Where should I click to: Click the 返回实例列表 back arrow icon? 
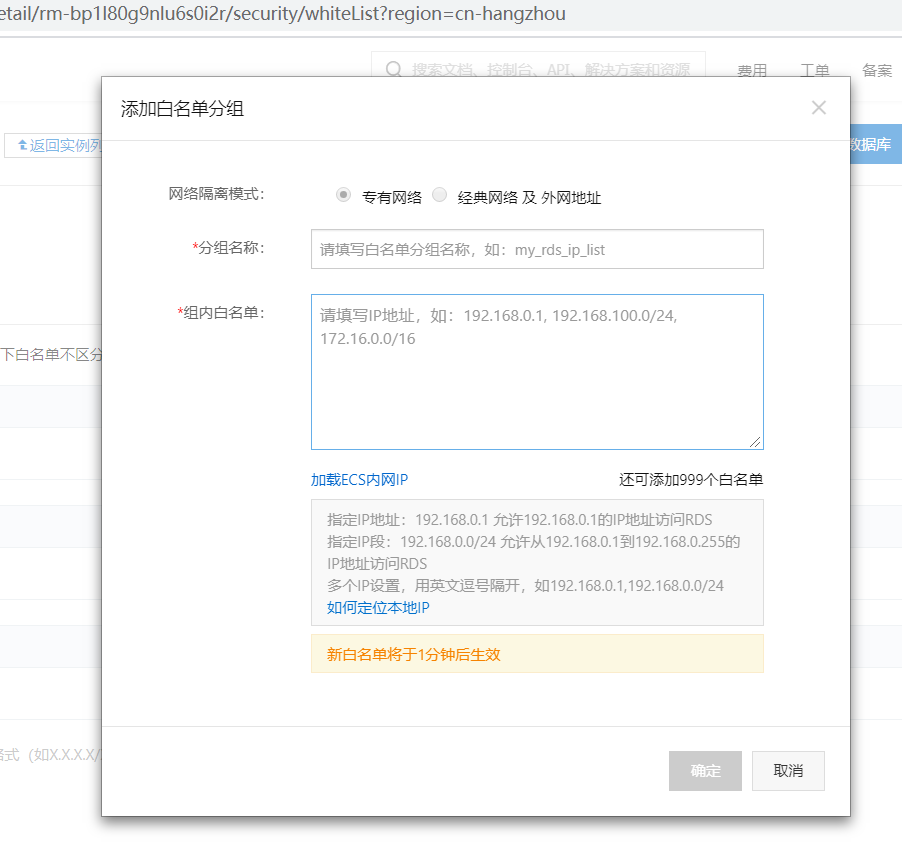[x=23, y=146]
